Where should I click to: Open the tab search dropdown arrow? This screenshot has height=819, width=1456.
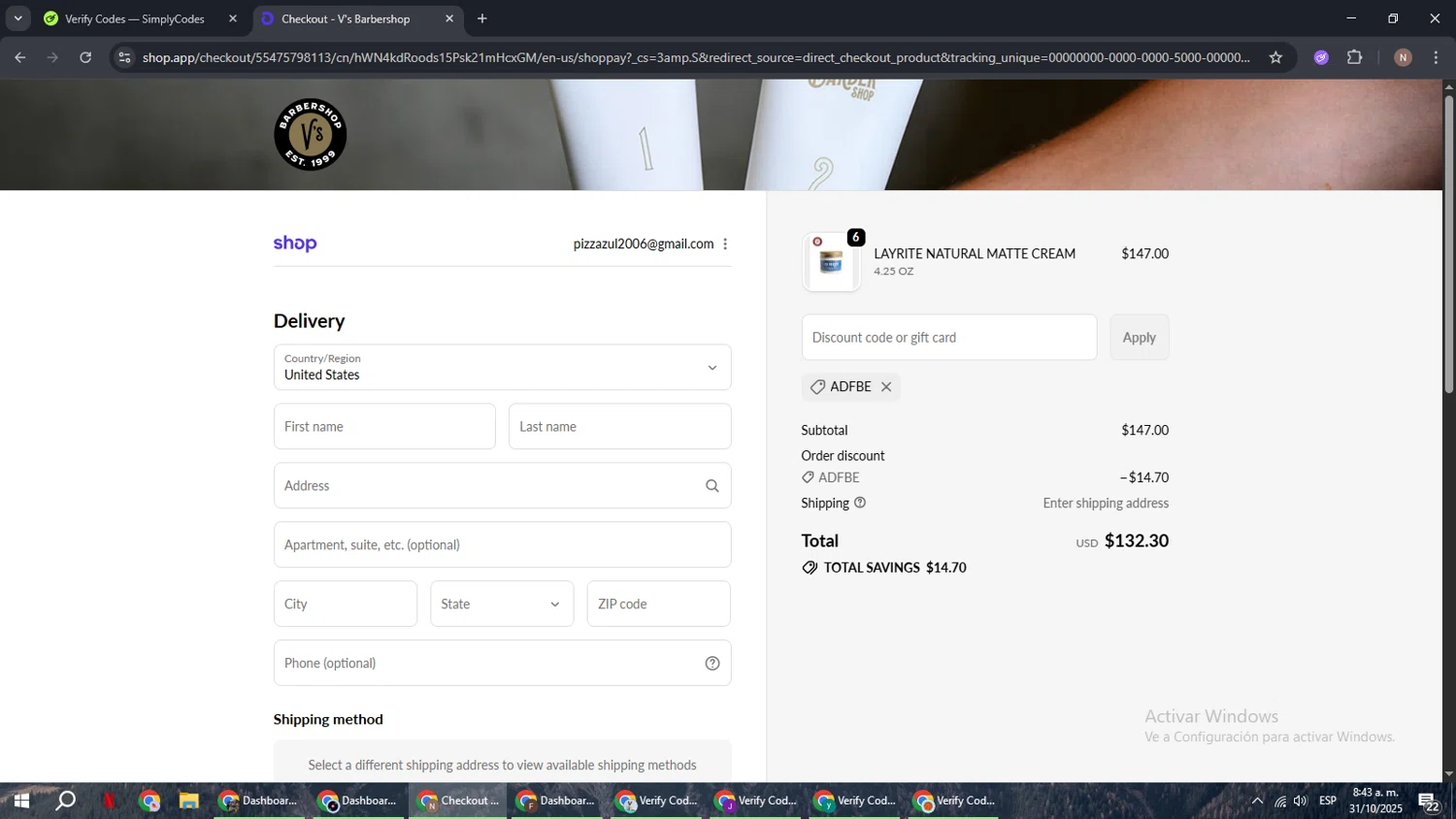point(17,18)
